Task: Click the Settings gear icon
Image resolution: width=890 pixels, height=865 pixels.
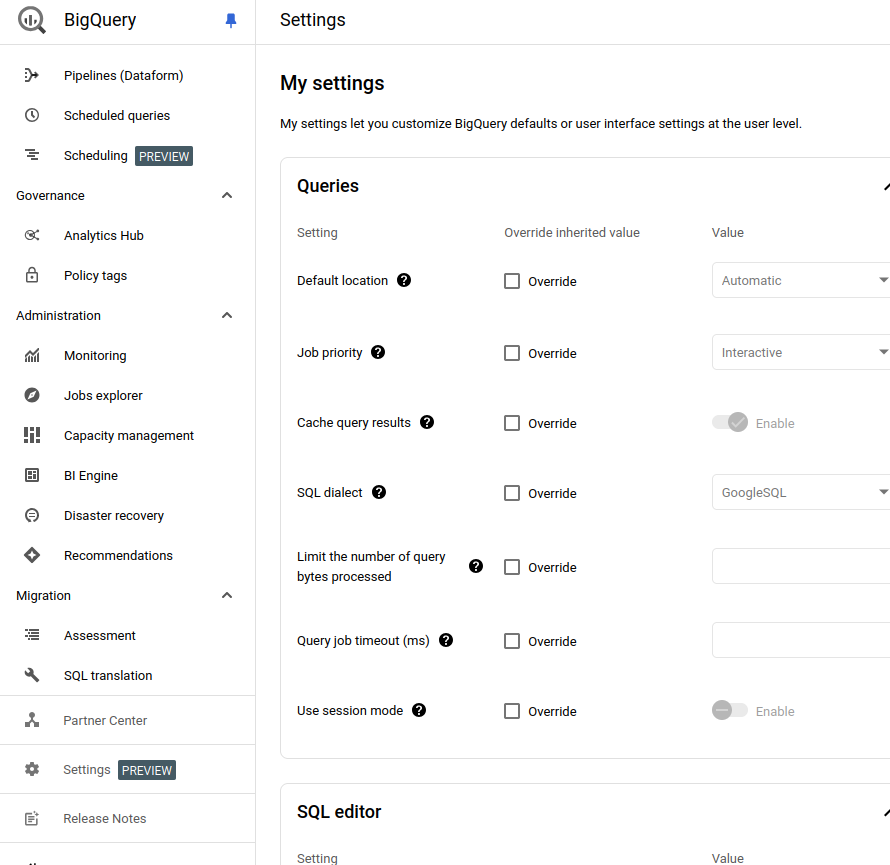Action: tap(32, 769)
